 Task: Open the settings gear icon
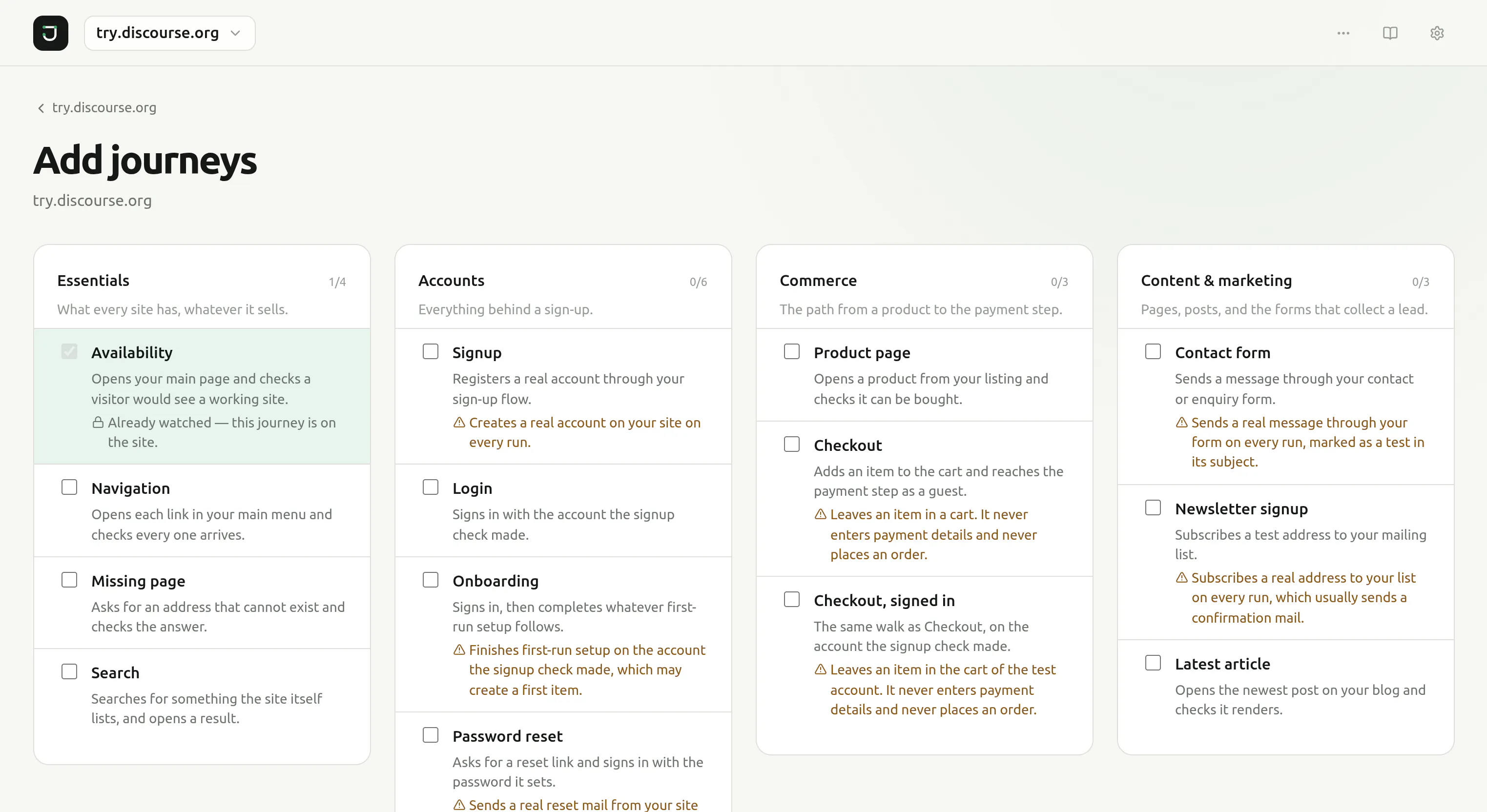point(1437,33)
